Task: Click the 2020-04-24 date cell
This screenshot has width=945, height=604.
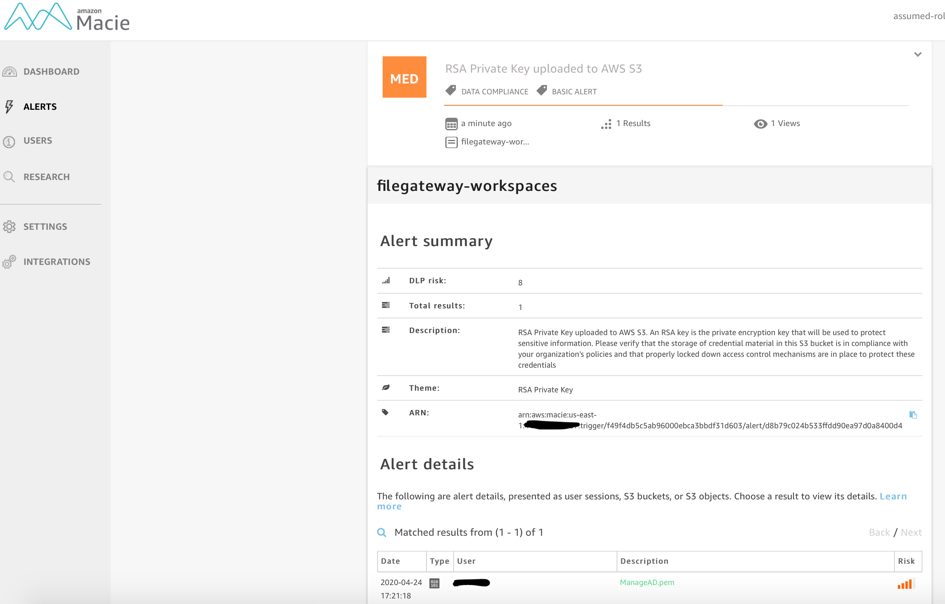Action: point(401,589)
